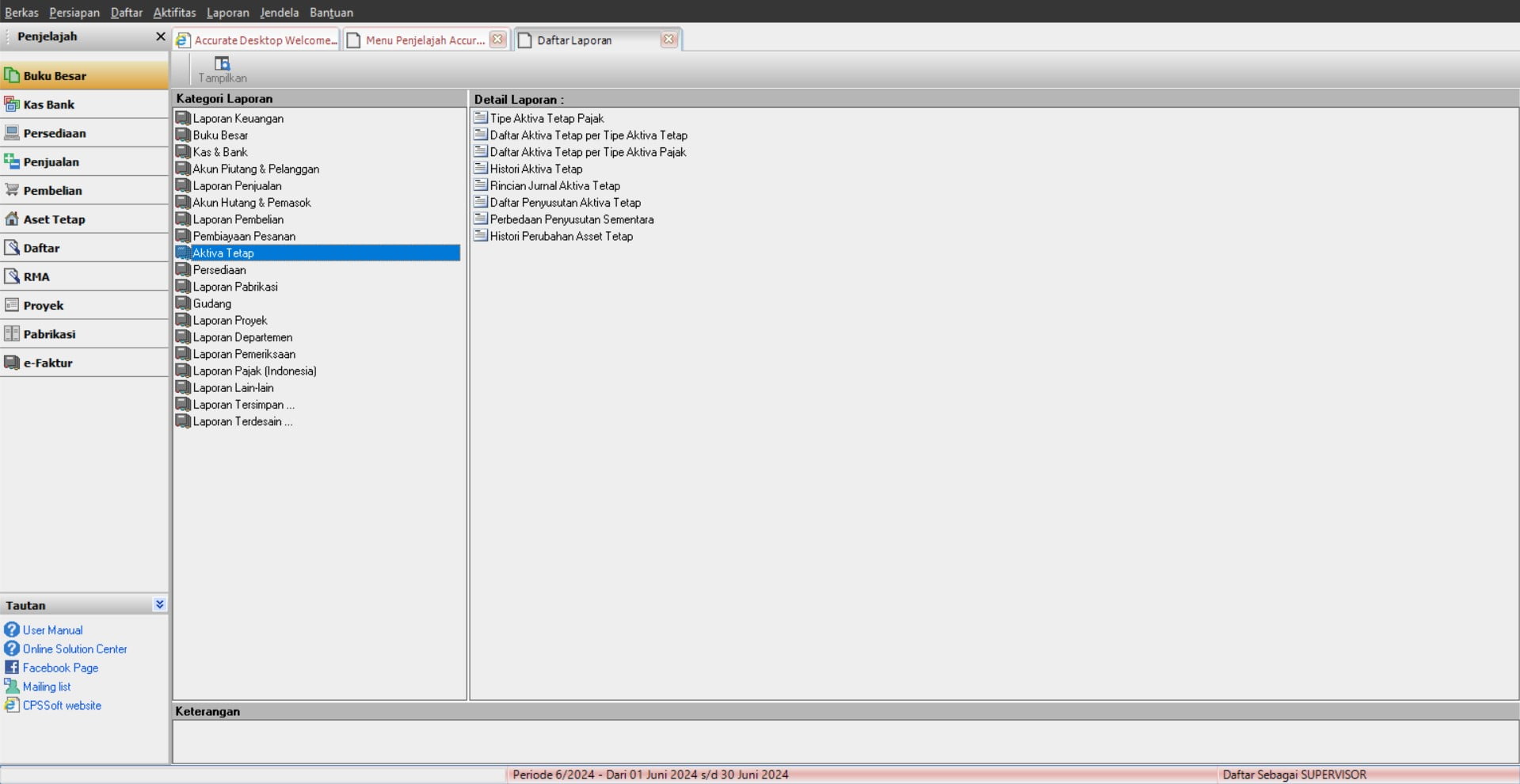Viewport: 1520px width, 784px height.
Task: Select Laporan Pajak (Indonesia) category
Action: [x=254, y=371]
